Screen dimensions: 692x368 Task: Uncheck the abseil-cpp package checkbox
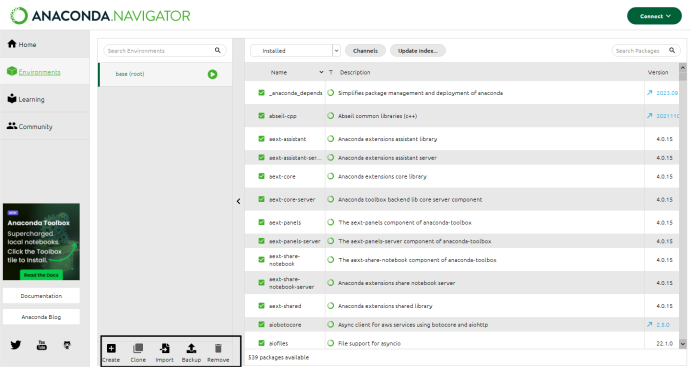[x=261, y=116]
